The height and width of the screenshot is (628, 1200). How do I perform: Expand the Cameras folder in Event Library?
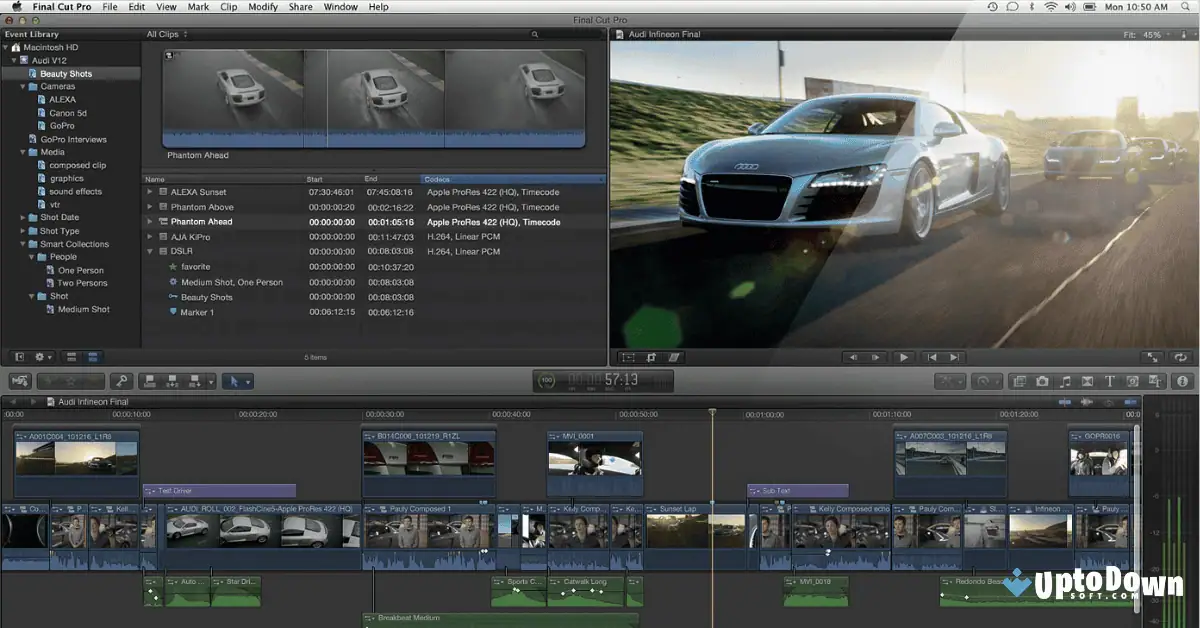22,86
